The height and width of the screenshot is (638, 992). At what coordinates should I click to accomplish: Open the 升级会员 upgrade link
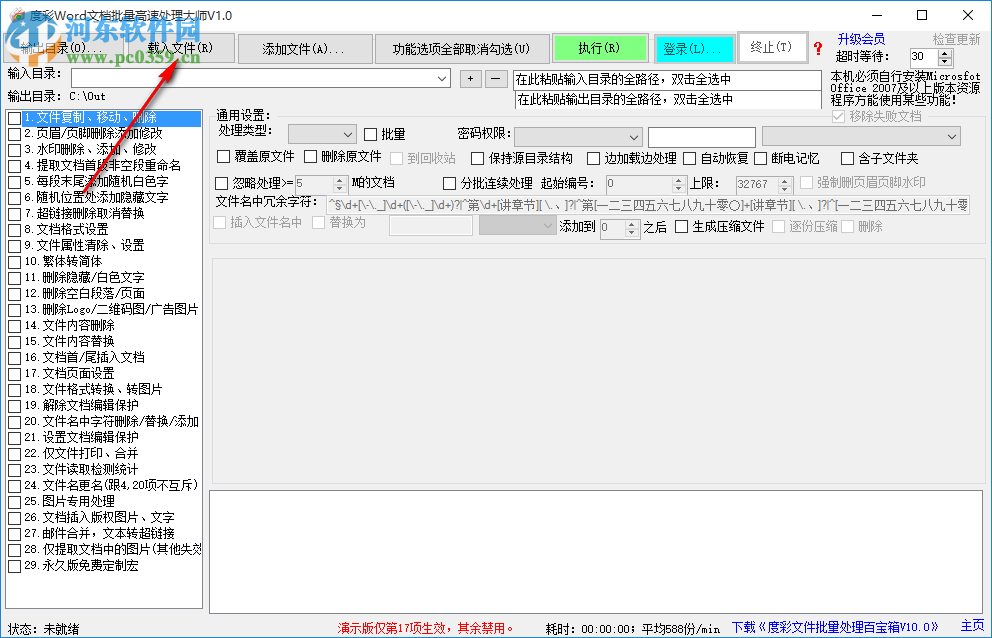862,38
